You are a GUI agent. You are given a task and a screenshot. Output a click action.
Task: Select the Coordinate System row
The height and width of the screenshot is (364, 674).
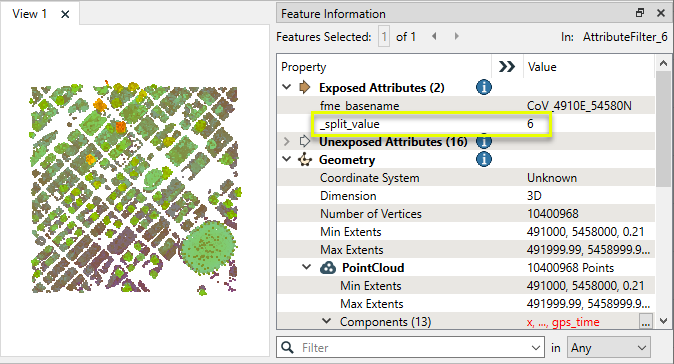[x=466, y=178]
